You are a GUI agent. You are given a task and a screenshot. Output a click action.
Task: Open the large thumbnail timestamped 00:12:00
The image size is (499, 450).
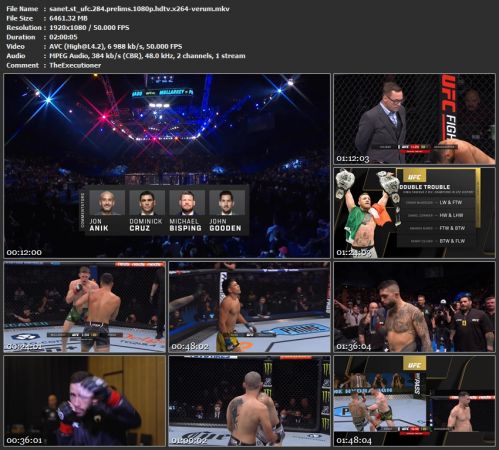click(x=167, y=166)
